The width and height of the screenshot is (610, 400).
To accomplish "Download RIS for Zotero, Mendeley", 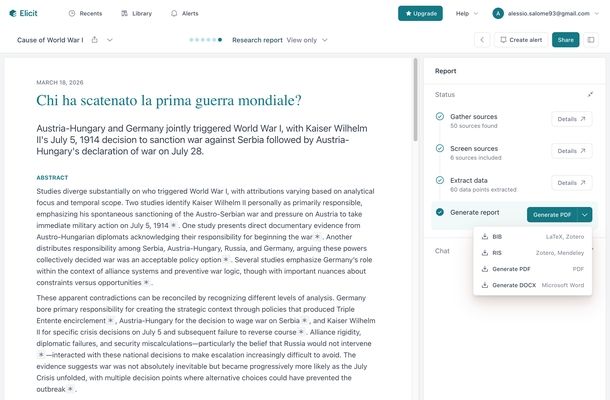I will click(x=533, y=253).
